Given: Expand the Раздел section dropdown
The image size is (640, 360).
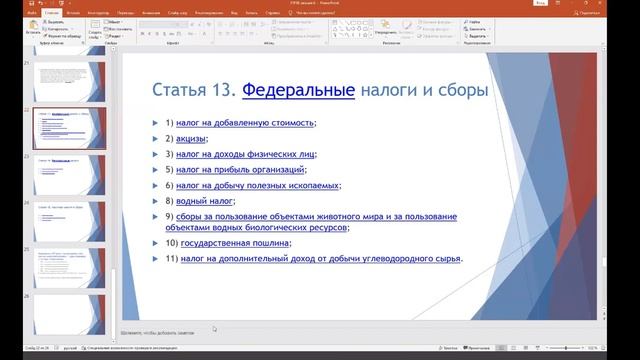Looking at the screenshot, I should pos(114,36).
